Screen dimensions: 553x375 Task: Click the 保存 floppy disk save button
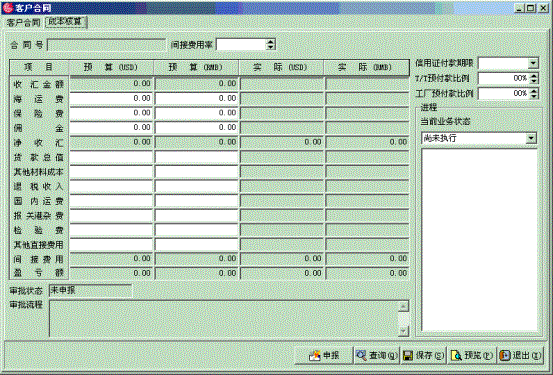(424, 355)
